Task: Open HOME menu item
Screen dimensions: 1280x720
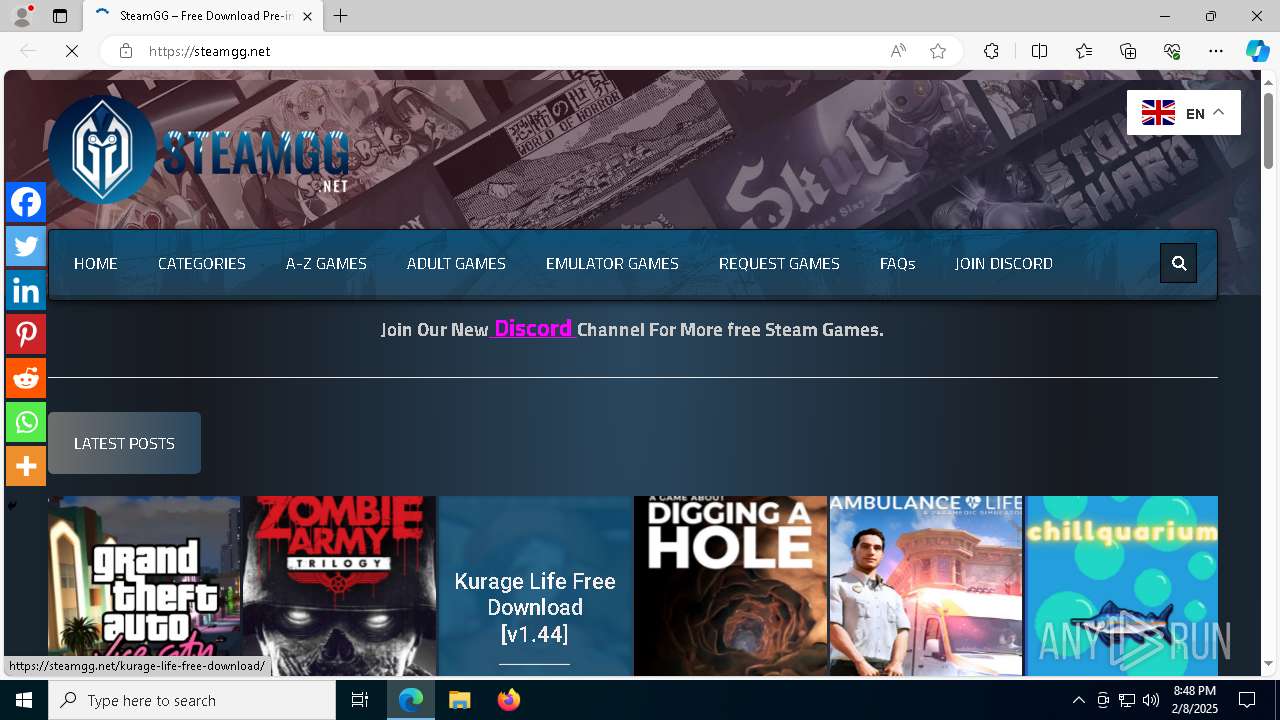Action: [x=96, y=263]
